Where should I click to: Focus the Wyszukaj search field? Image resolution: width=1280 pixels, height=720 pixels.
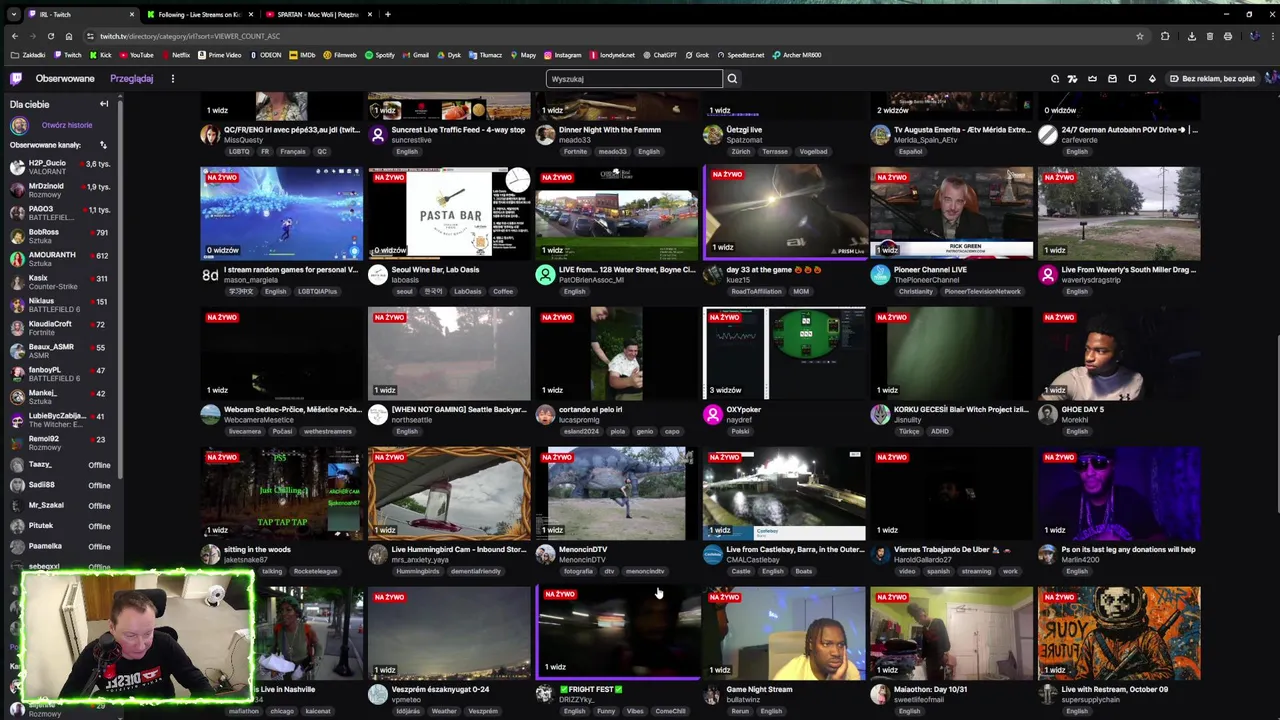coord(634,79)
